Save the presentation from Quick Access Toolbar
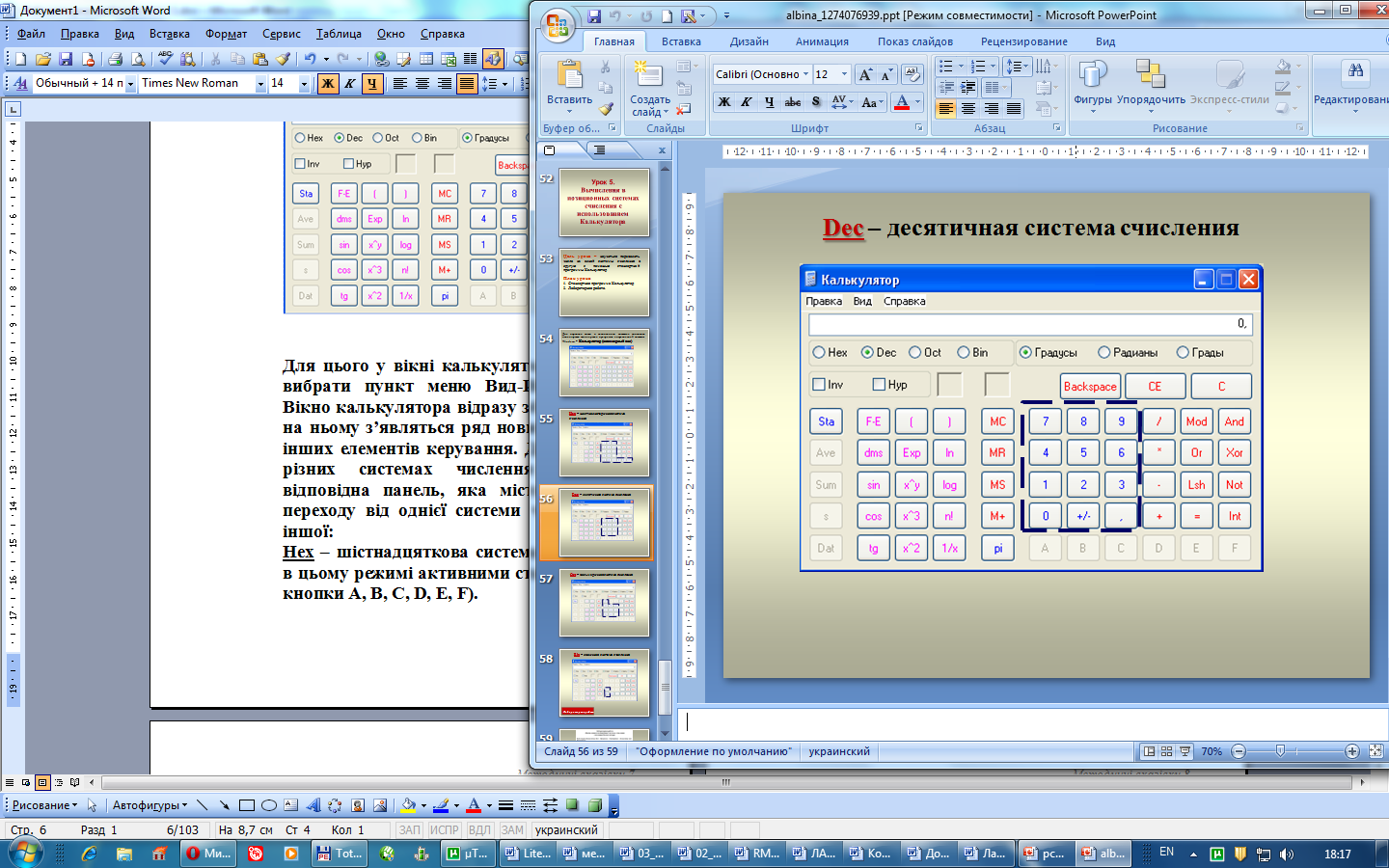The width and height of the screenshot is (1389, 868). (594, 15)
